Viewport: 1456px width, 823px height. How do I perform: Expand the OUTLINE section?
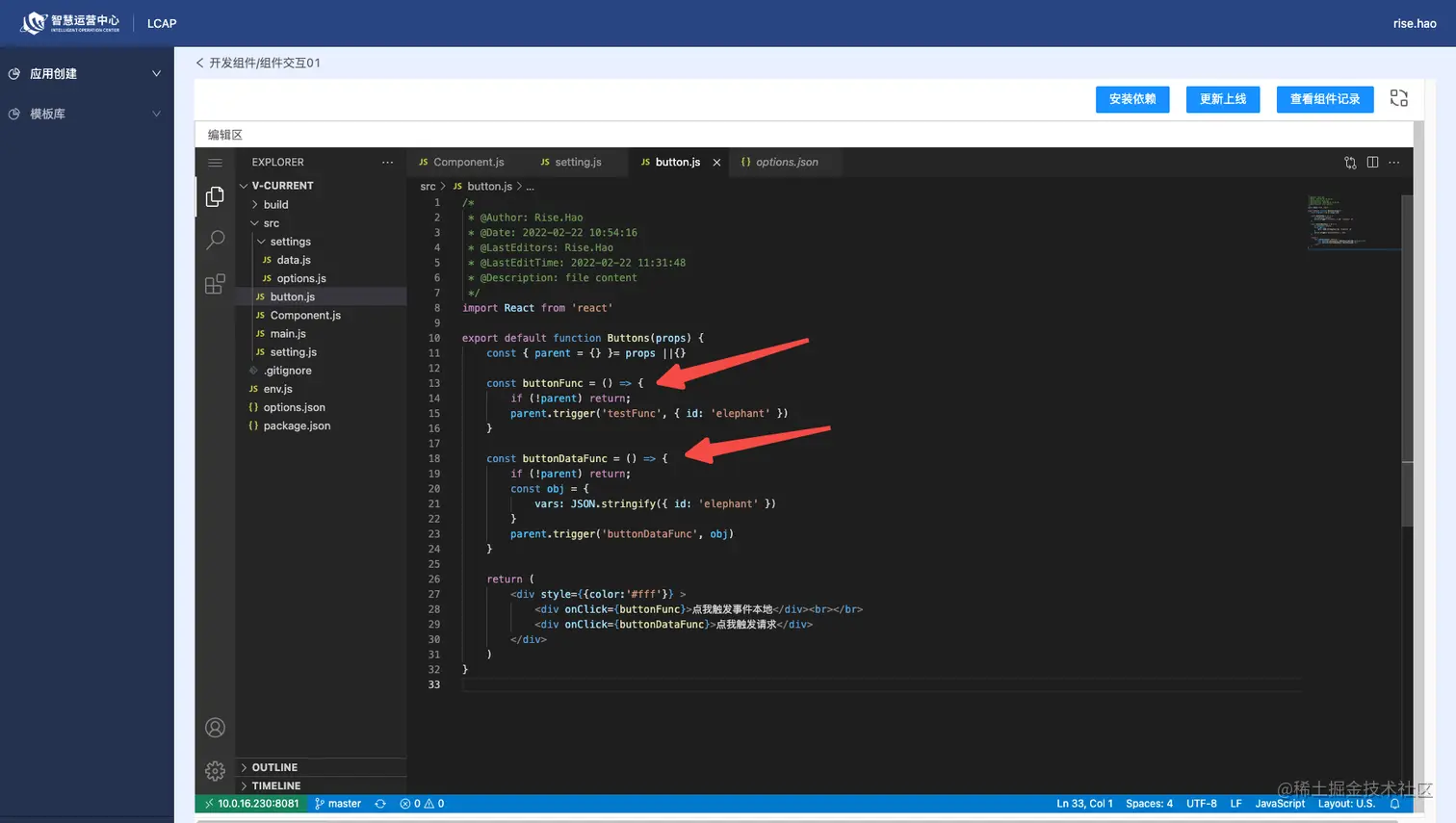coord(321,767)
